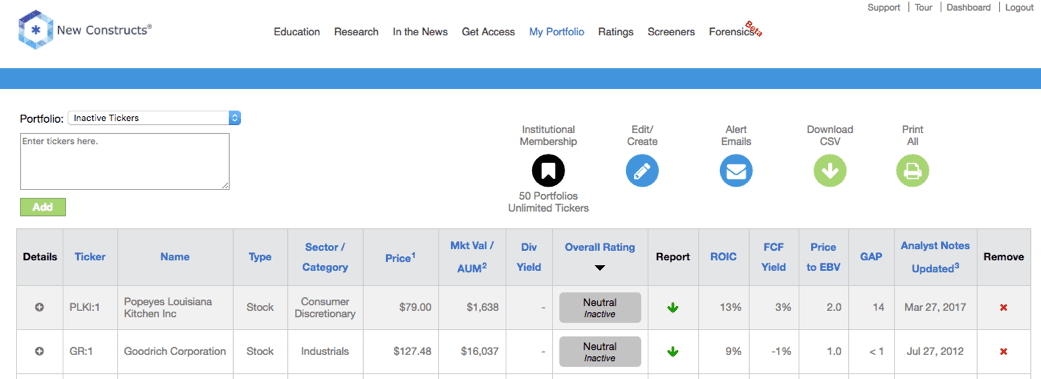The width and height of the screenshot is (1041, 379).
Task: Sort by the Price column header
Action: (400, 258)
